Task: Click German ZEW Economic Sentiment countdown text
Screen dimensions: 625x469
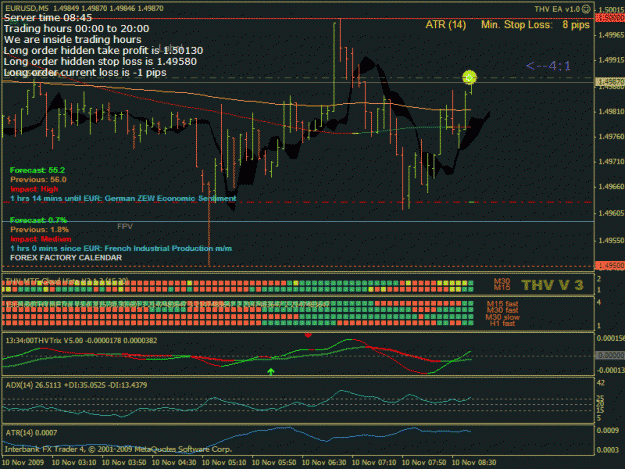Action: tap(123, 198)
